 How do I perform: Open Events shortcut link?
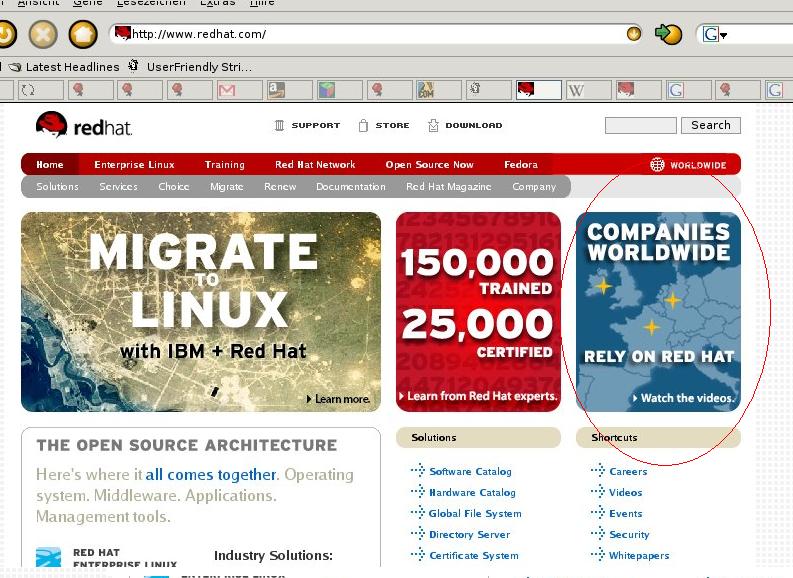click(x=626, y=514)
